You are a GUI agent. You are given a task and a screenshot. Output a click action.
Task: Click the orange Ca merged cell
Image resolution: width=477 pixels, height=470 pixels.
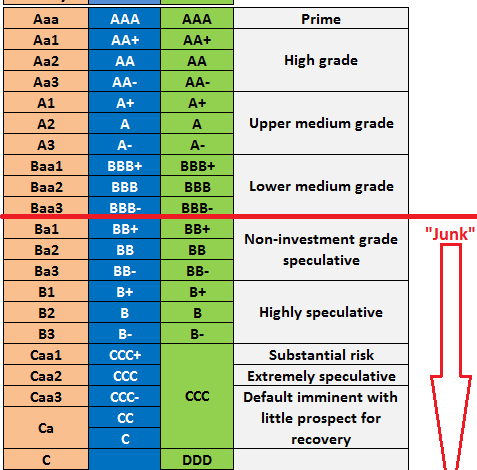pyautogui.click(x=46, y=428)
